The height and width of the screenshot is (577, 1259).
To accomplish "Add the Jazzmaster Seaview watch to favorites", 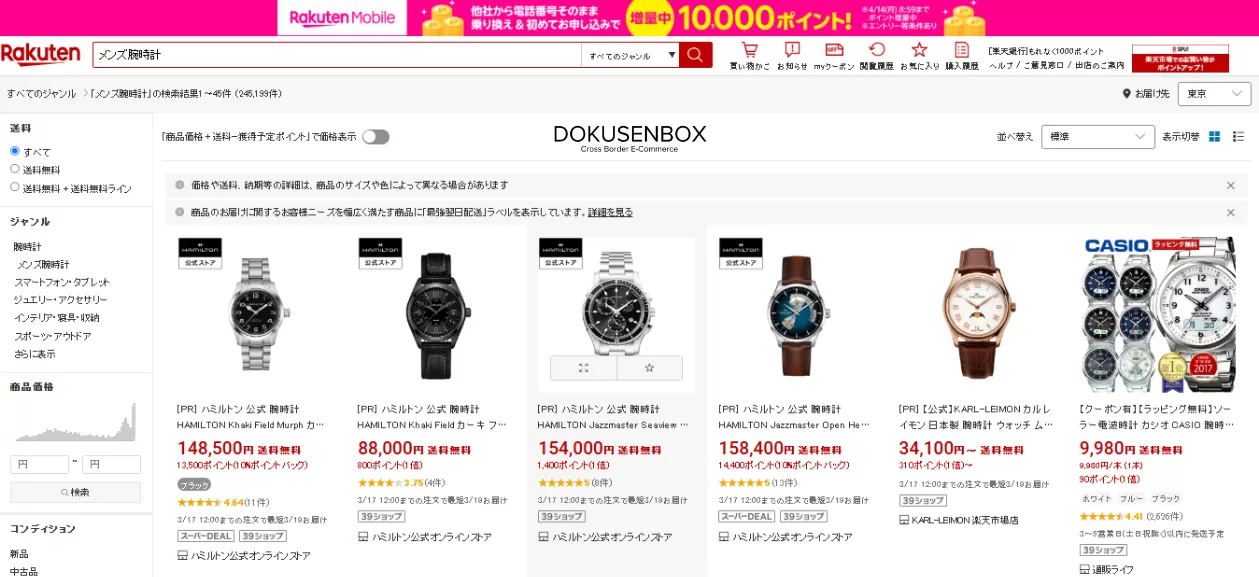I will click(649, 368).
